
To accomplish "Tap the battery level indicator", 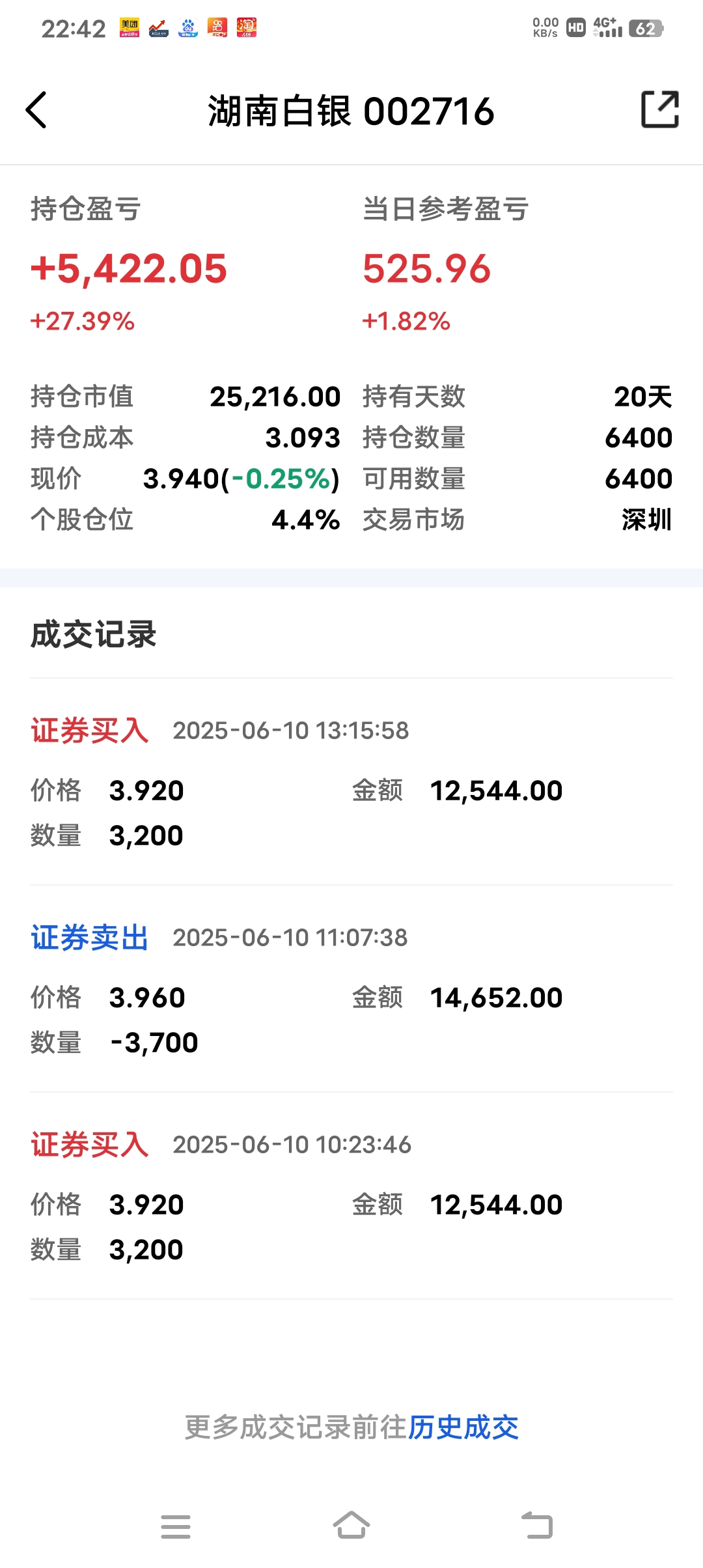I will (x=646, y=29).
